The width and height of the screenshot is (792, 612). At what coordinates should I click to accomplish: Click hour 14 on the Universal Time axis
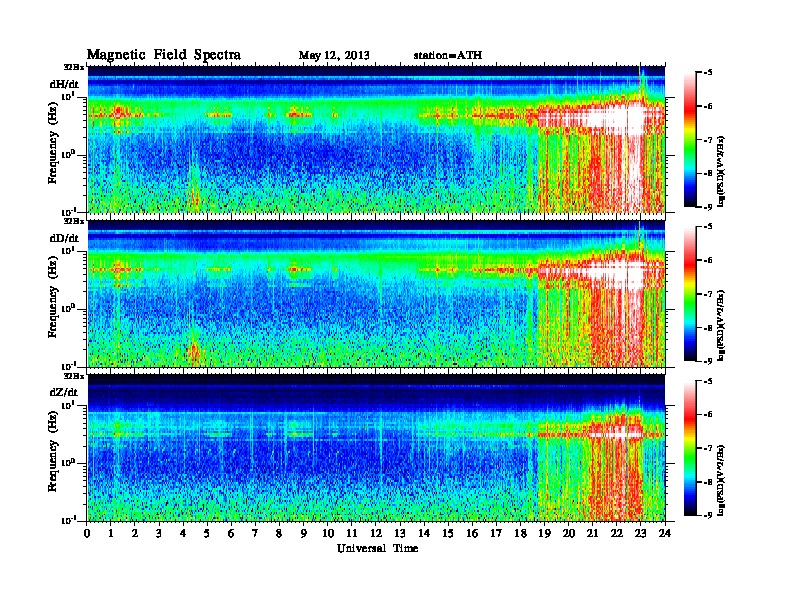[424, 533]
